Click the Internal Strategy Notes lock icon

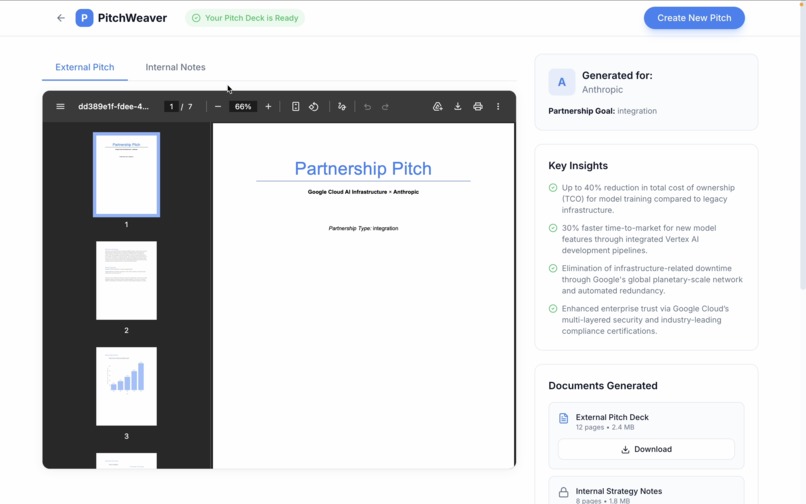(563, 492)
